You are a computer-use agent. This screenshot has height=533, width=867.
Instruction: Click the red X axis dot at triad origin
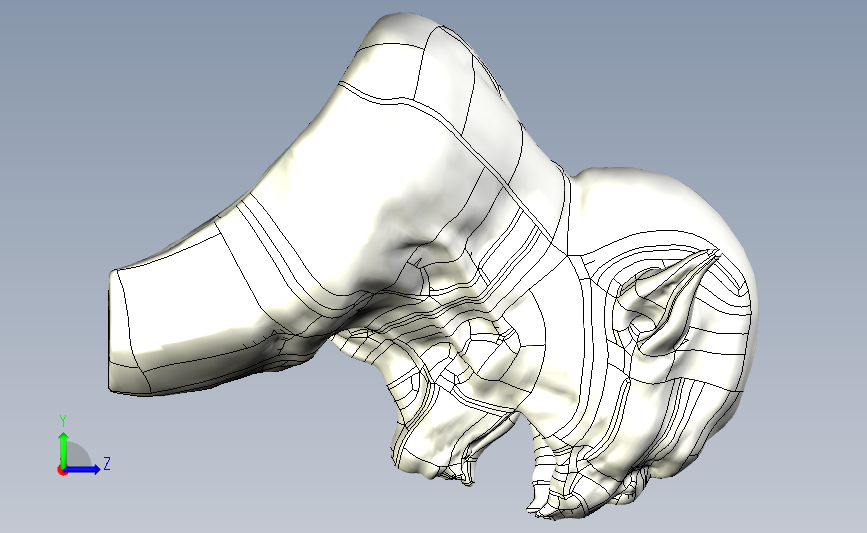pos(62,470)
